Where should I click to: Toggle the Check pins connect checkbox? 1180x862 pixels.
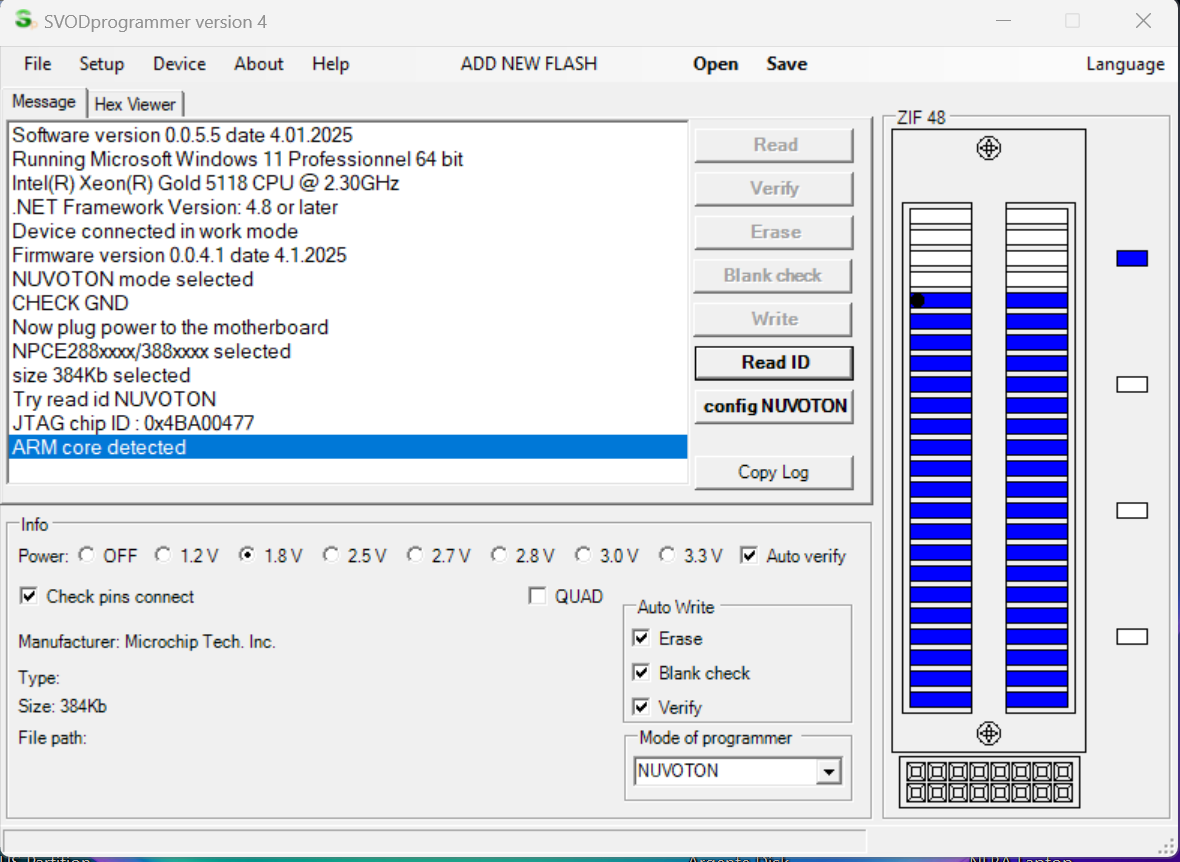click(29, 596)
